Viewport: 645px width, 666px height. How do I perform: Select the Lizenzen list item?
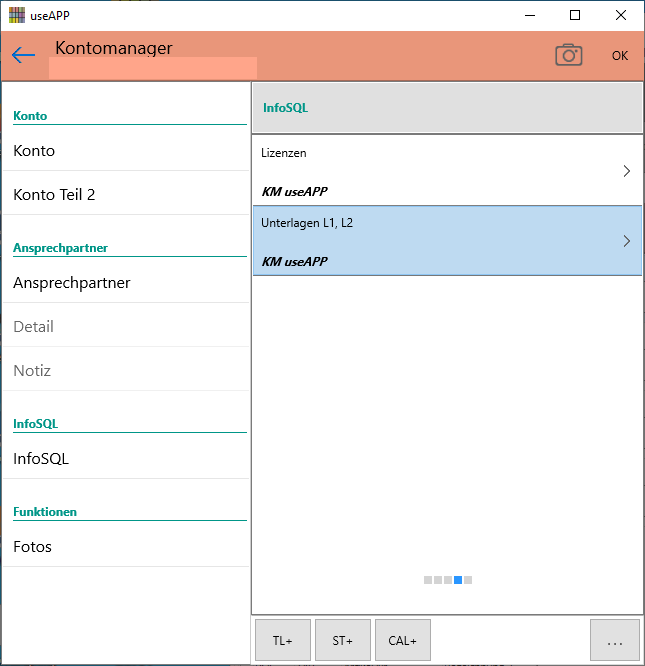click(x=447, y=171)
